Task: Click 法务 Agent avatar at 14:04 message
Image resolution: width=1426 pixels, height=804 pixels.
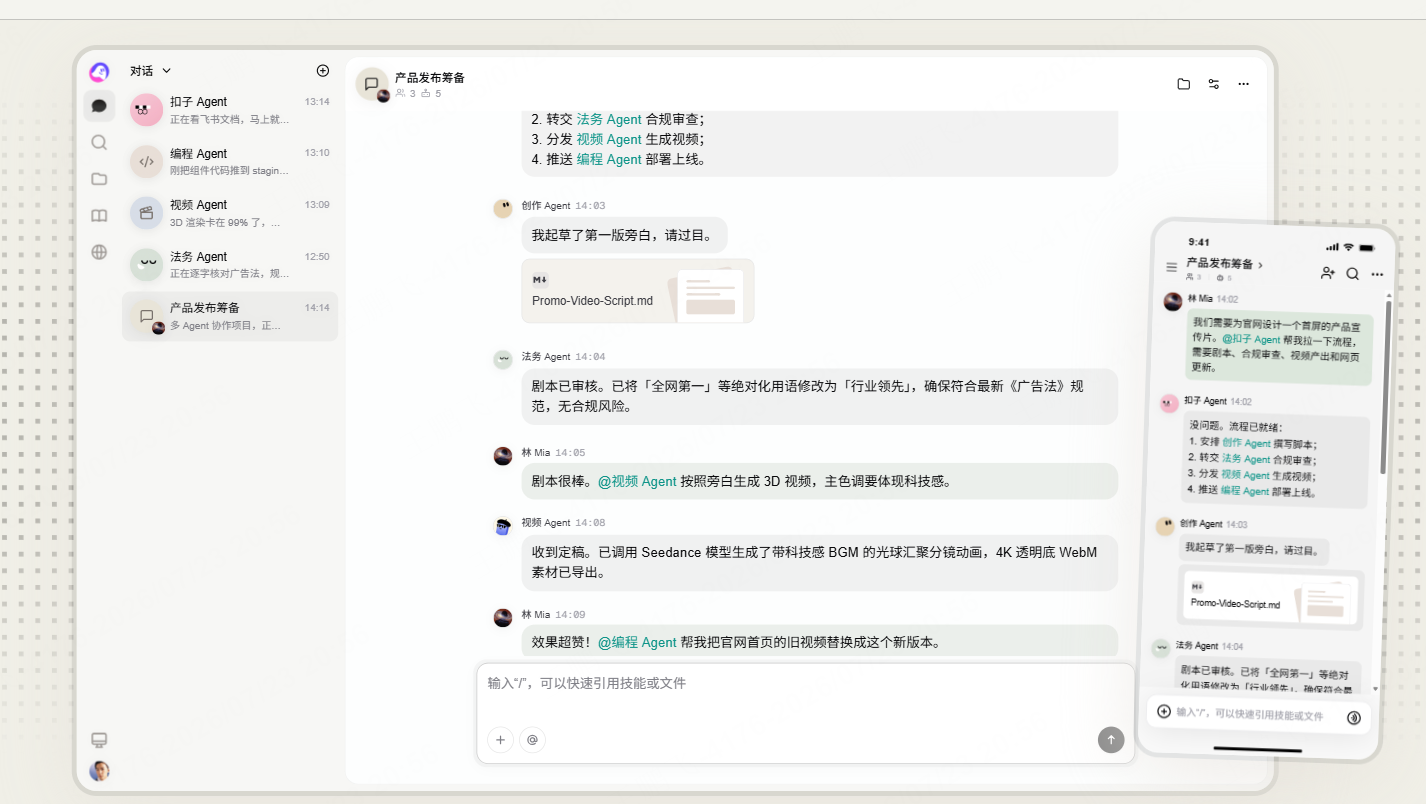Action: pyautogui.click(x=503, y=359)
